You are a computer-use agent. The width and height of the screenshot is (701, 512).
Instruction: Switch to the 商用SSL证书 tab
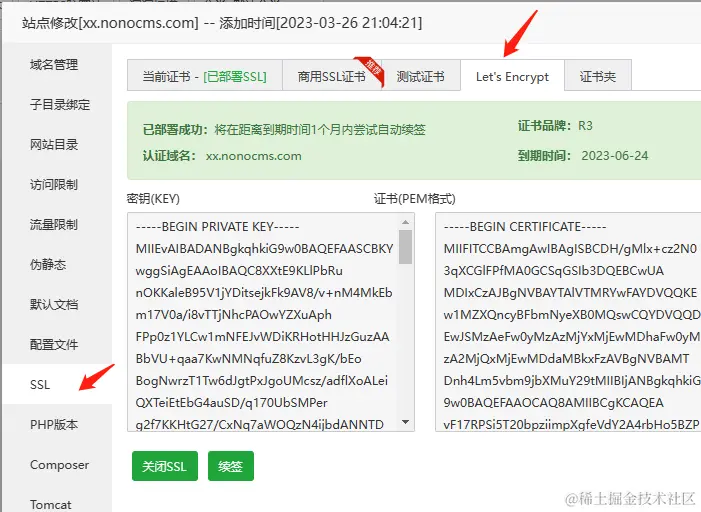coord(332,76)
